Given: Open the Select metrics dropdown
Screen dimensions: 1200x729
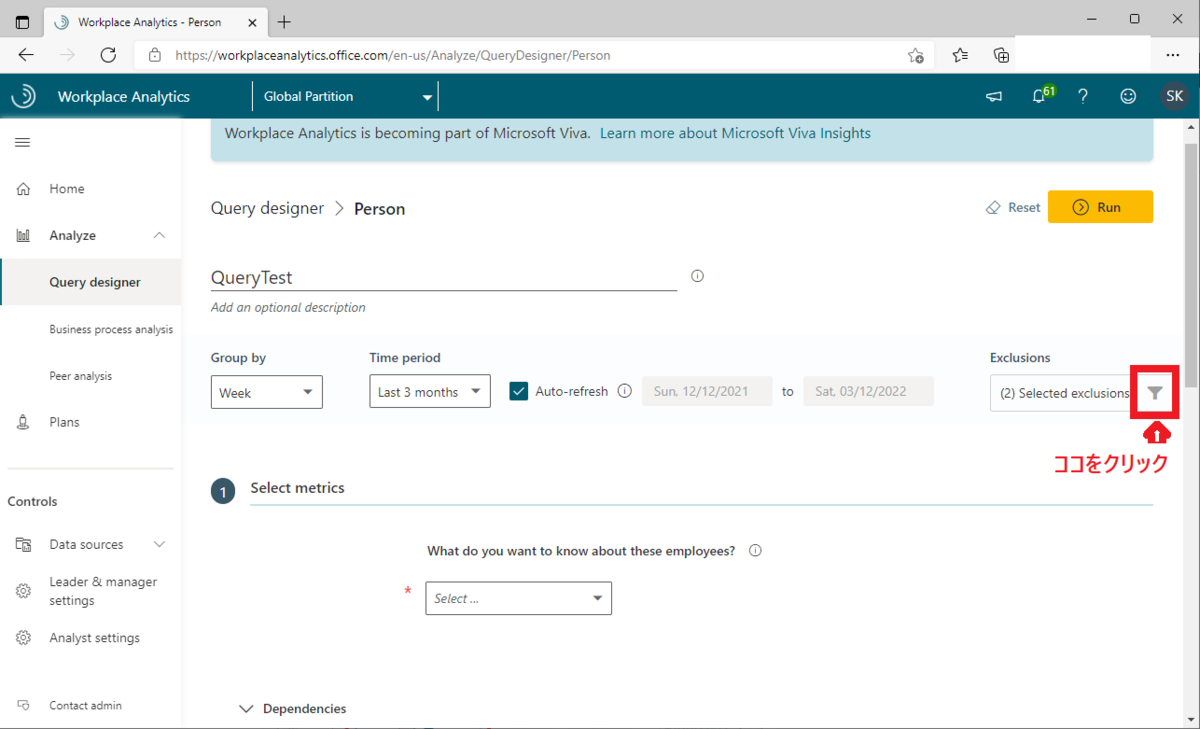Looking at the screenshot, I should point(518,598).
